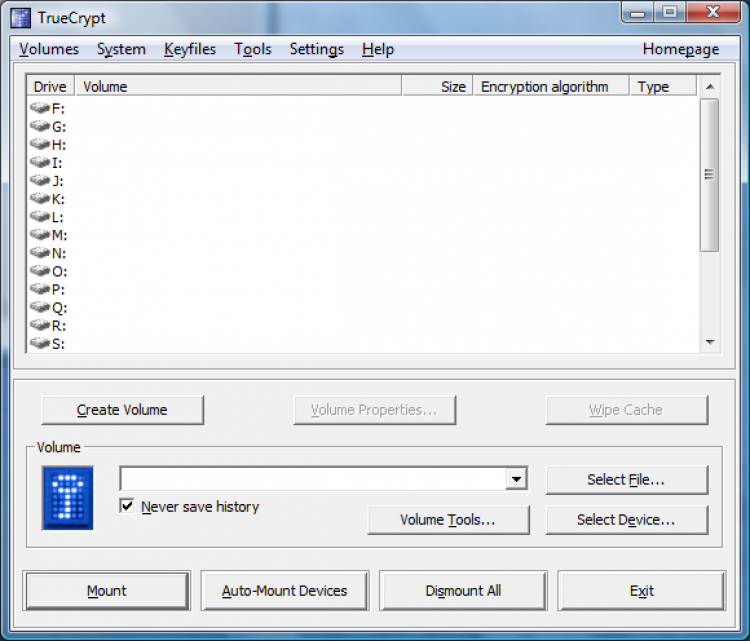Click the drive list scroll up arrow
750x641 pixels.
pyautogui.click(x=710, y=87)
